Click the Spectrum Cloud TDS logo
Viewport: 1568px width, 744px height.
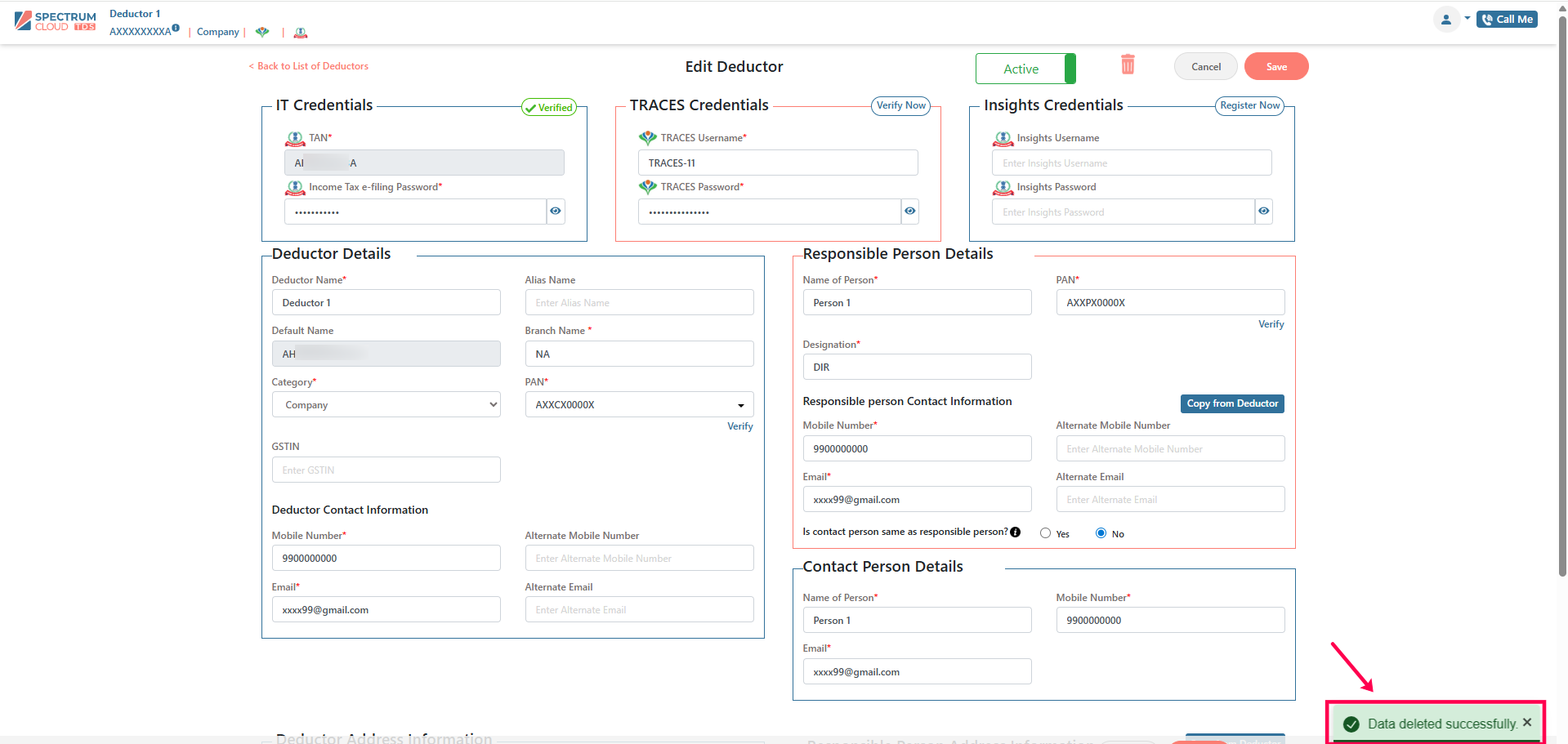pyautogui.click(x=56, y=21)
